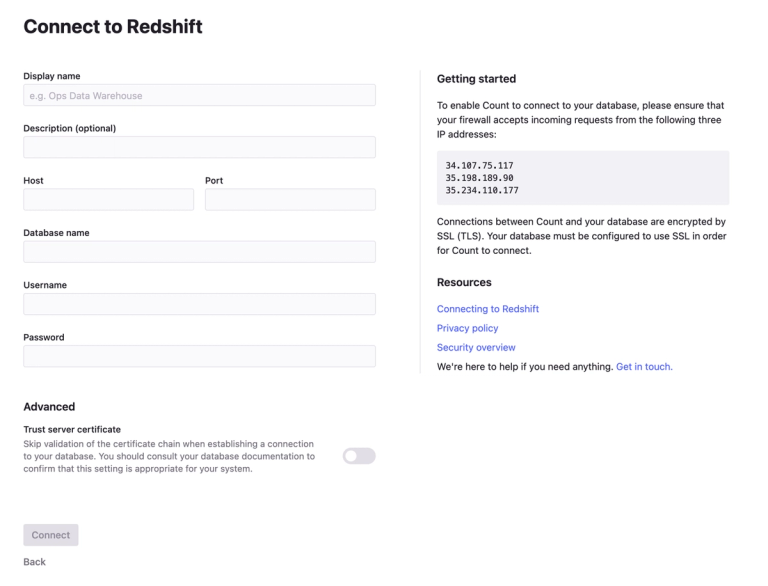This screenshot has width=768, height=586.
Task: Click the Connect button
Action: point(51,535)
